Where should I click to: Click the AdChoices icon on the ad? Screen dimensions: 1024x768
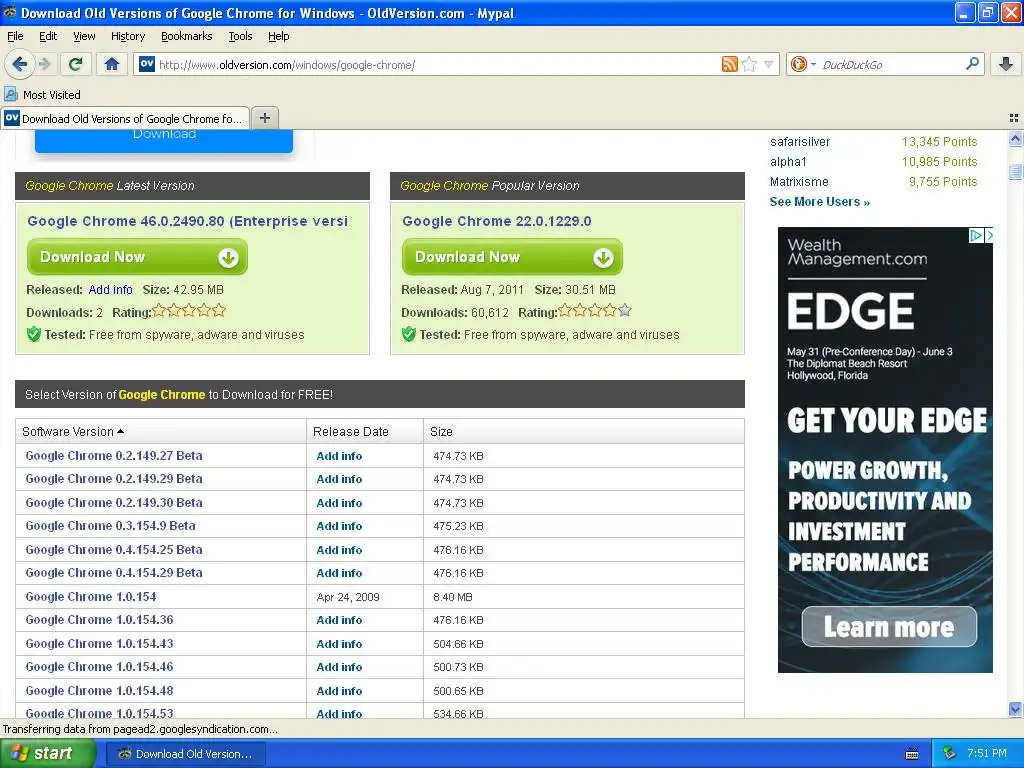coord(976,235)
